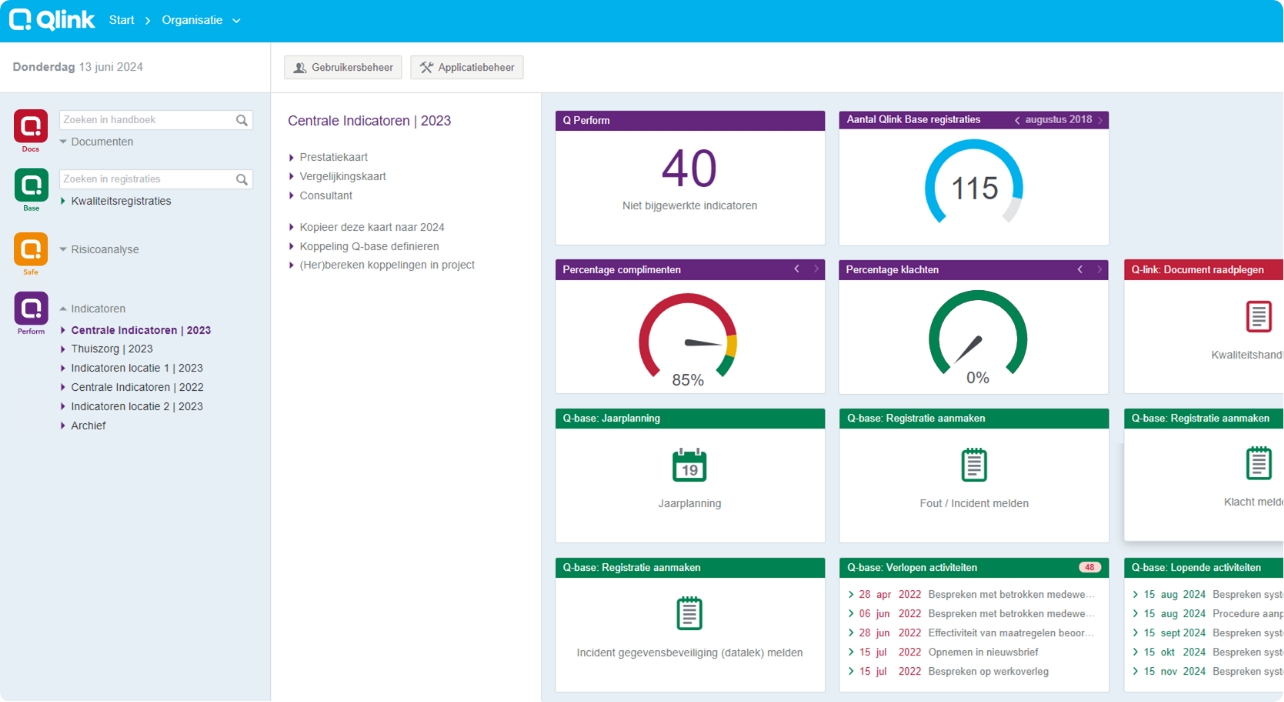Select Centrale Indicatoren | 2023 in sidebar
1284x702 pixels.
click(135, 330)
